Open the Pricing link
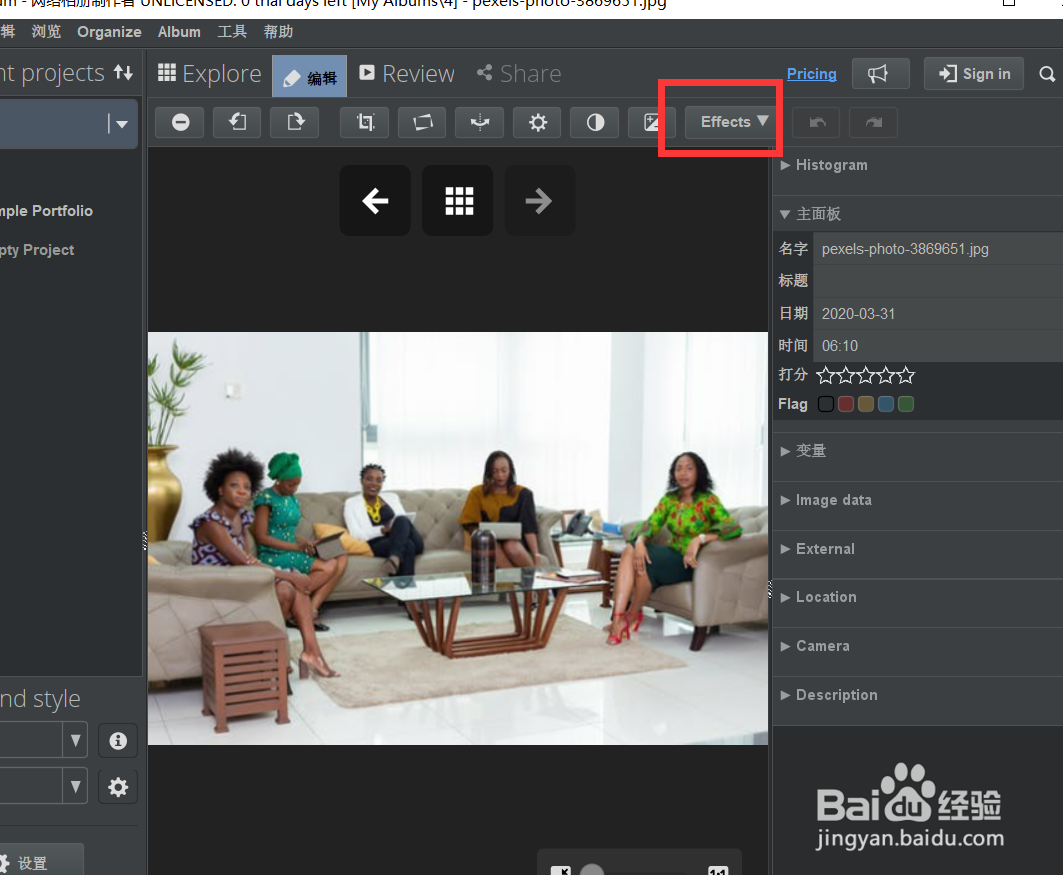The height and width of the screenshot is (875, 1063). tap(811, 74)
